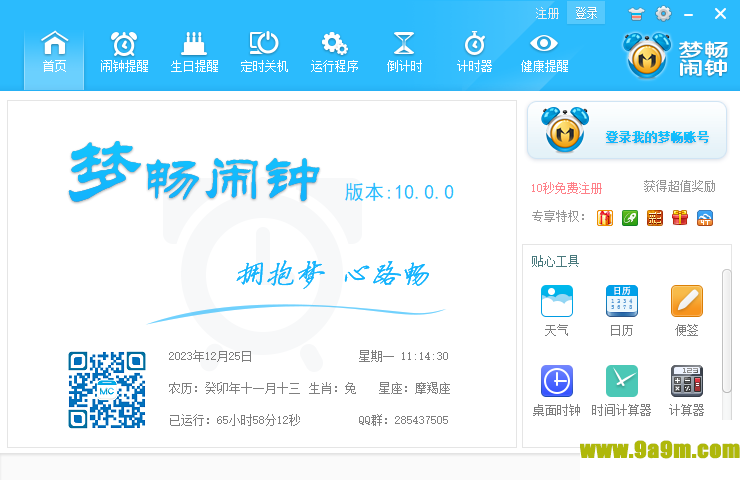Click the 注册 register link
Screen dimensions: 740x480
[x=547, y=14]
